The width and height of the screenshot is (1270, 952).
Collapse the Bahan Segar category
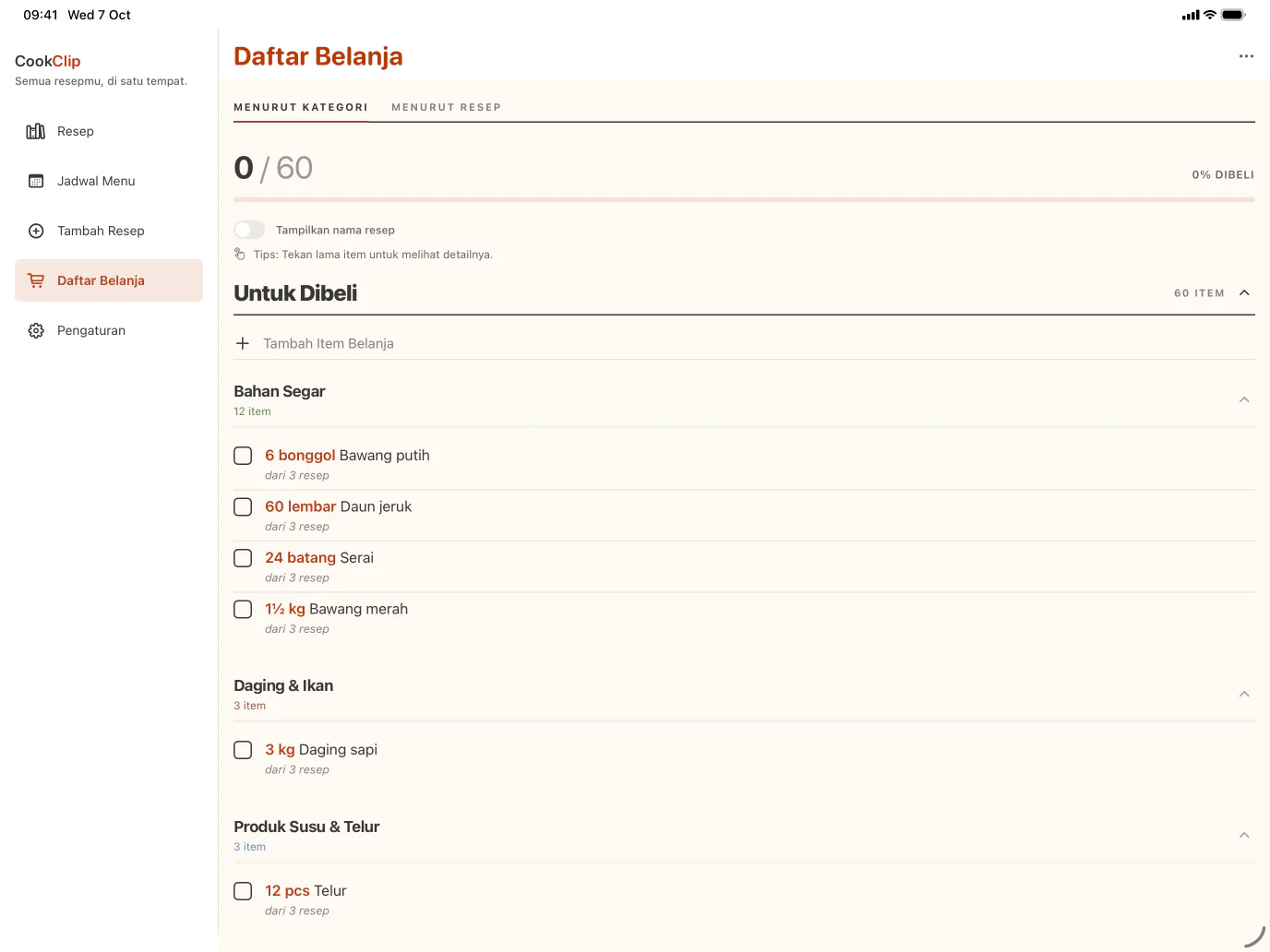coord(1244,399)
